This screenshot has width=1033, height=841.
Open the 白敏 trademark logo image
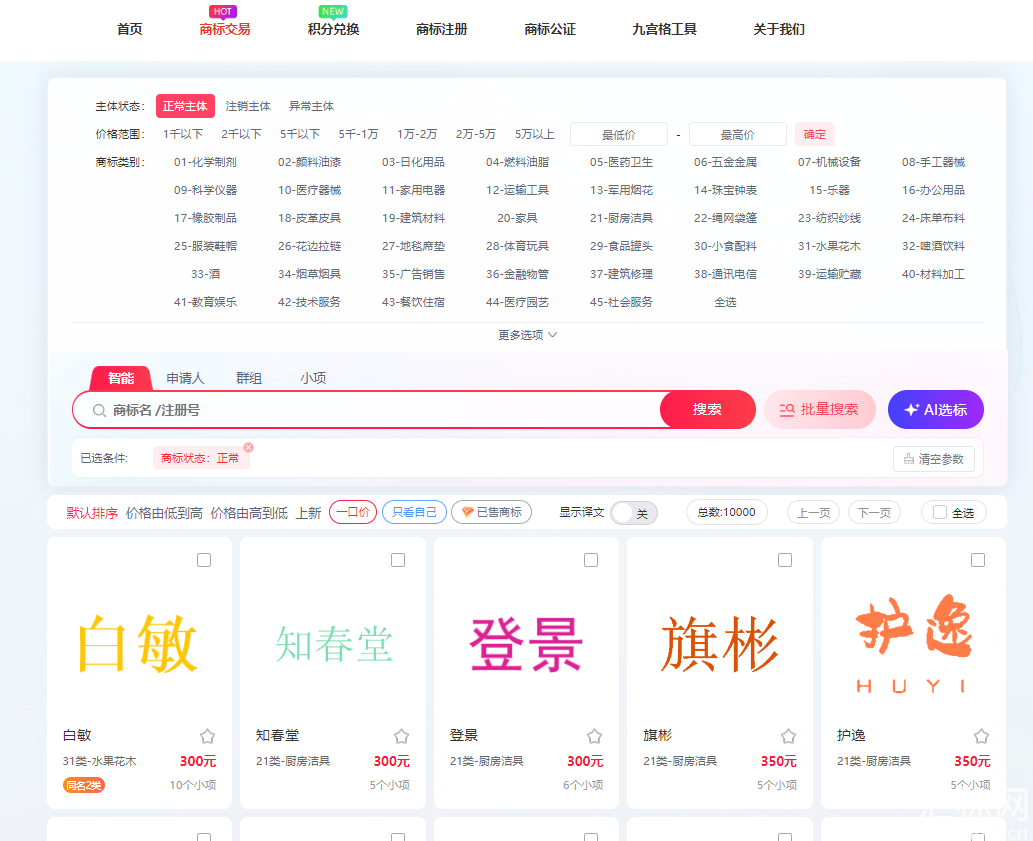click(x=138, y=644)
